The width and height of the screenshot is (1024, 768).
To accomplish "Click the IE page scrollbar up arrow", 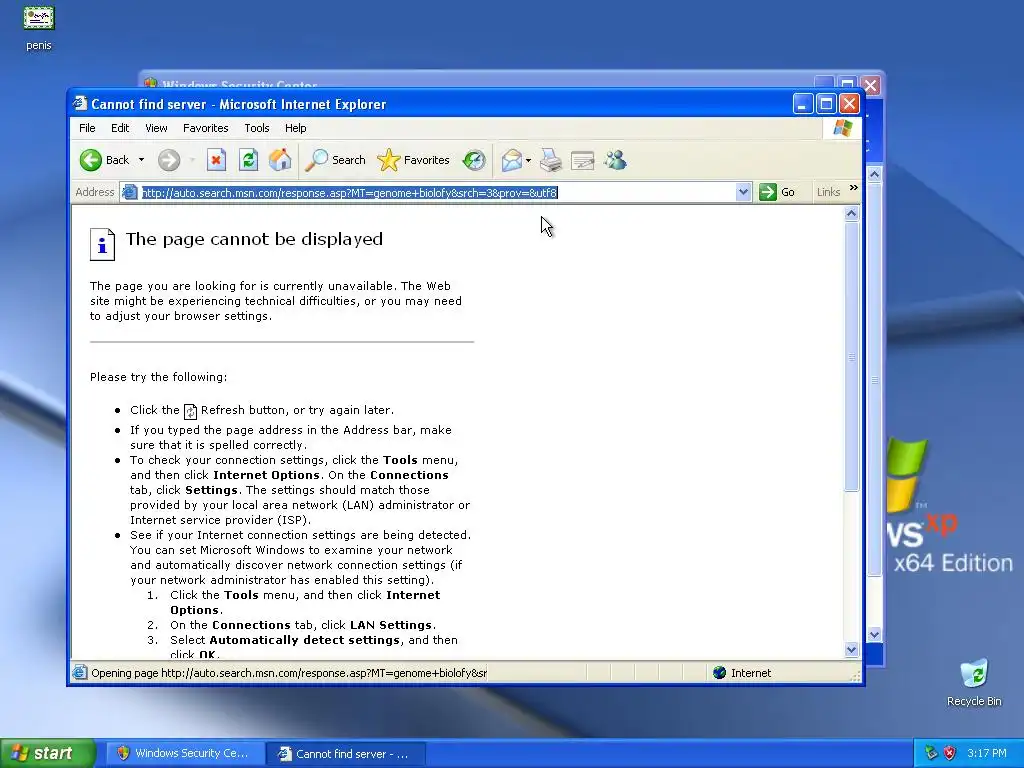I will point(851,214).
